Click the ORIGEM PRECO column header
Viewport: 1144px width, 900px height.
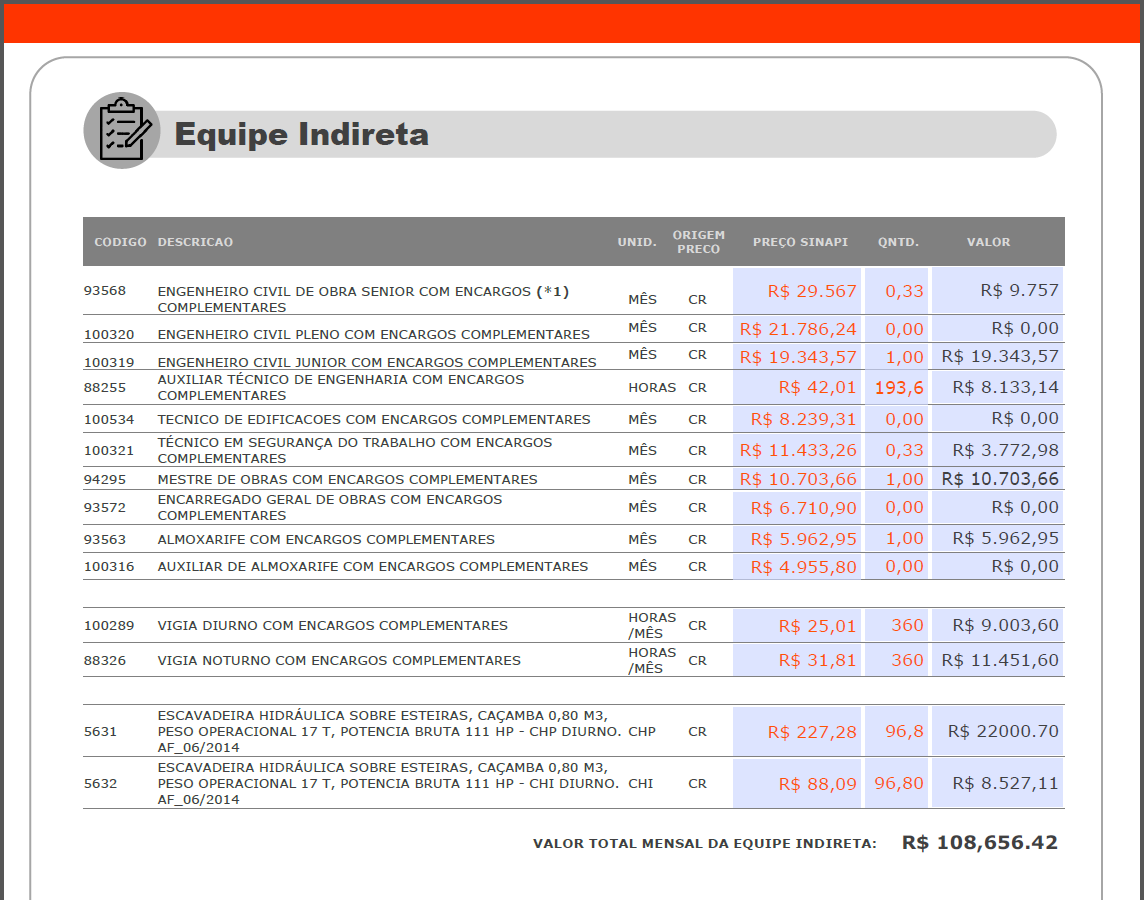pos(698,242)
